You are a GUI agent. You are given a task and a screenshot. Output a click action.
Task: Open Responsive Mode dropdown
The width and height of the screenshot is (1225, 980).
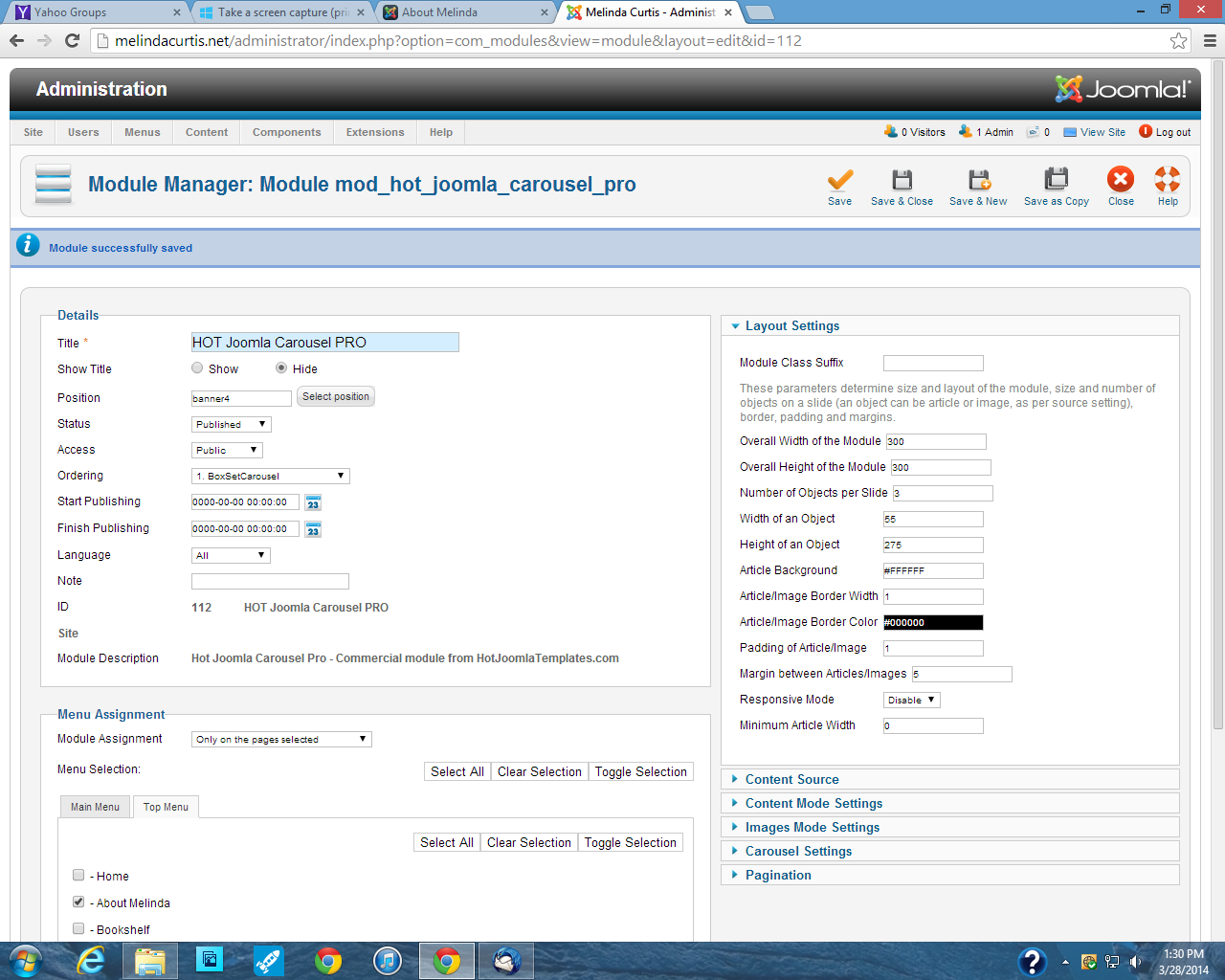coord(911,700)
